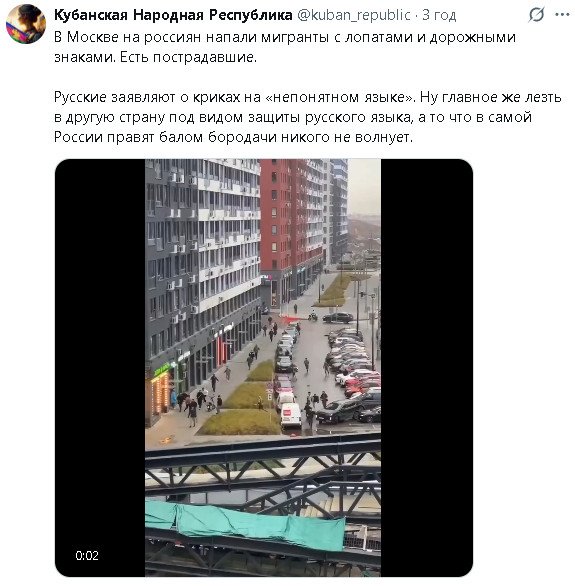Click the row of parked cars in video
Screen dimensions: 575x586
pyautogui.click(x=355, y=370)
